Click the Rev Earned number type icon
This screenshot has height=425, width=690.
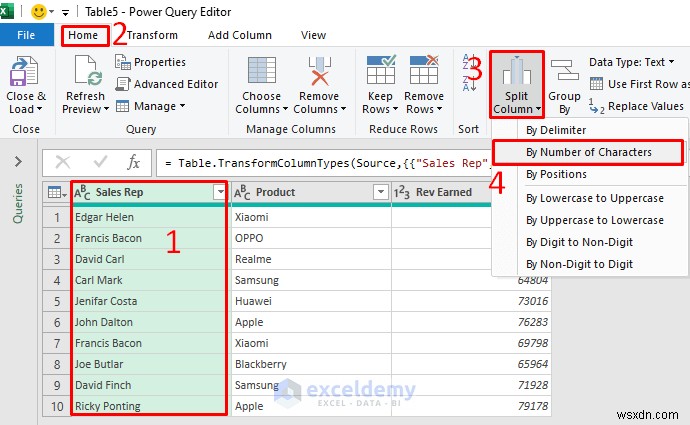[402, 192]
